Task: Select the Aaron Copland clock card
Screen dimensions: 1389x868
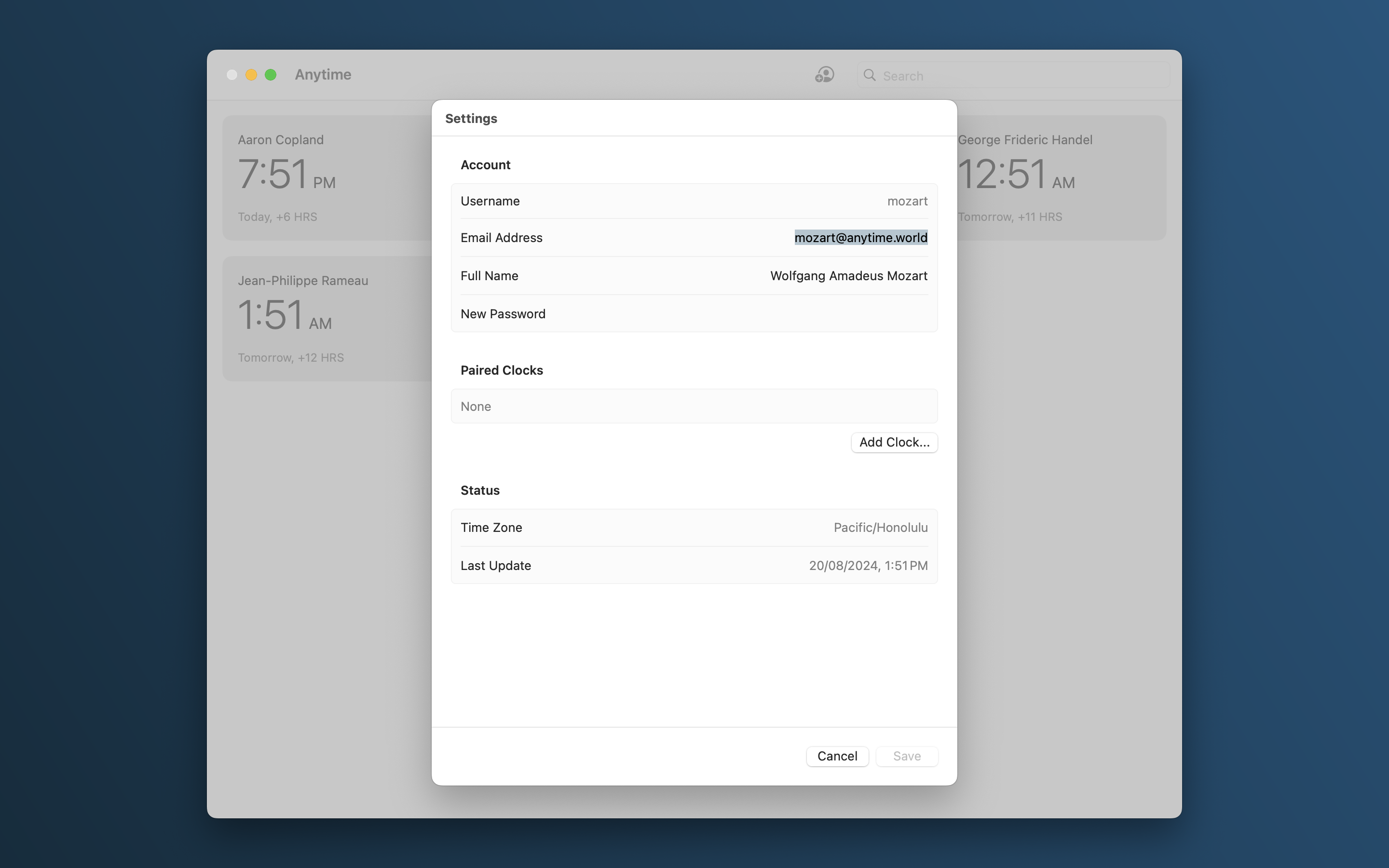Action: [x=327, y=178]
